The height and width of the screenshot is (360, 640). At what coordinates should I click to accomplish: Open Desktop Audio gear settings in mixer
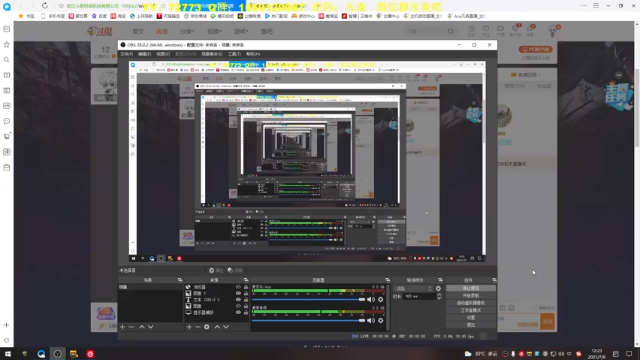(x=380, y=320)
